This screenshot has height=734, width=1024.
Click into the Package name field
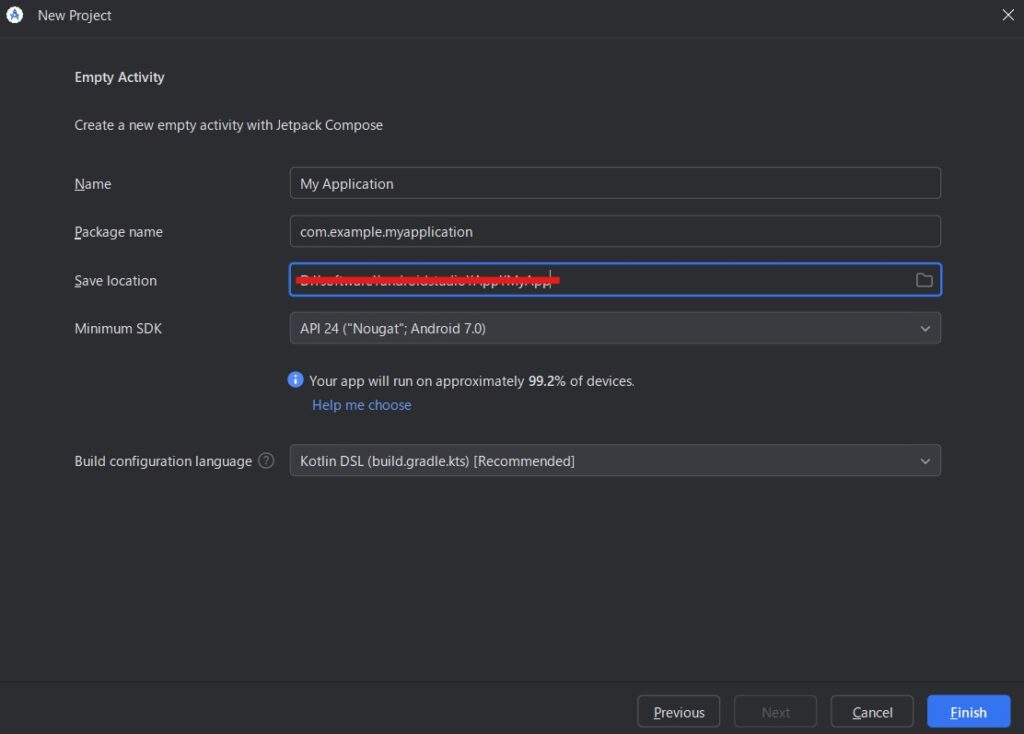[x=614, y=232]
